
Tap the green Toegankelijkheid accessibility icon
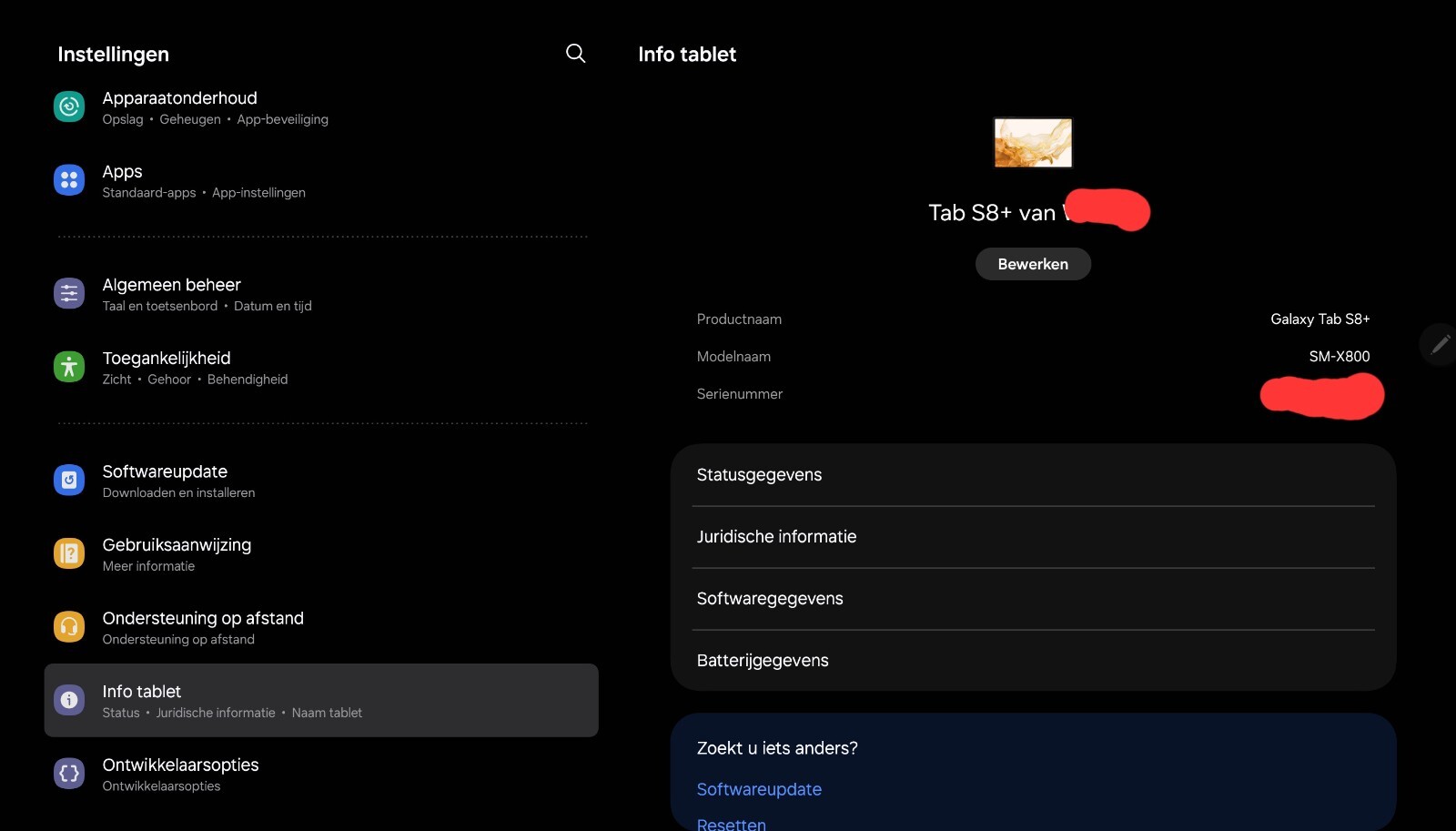coord(69,367)
